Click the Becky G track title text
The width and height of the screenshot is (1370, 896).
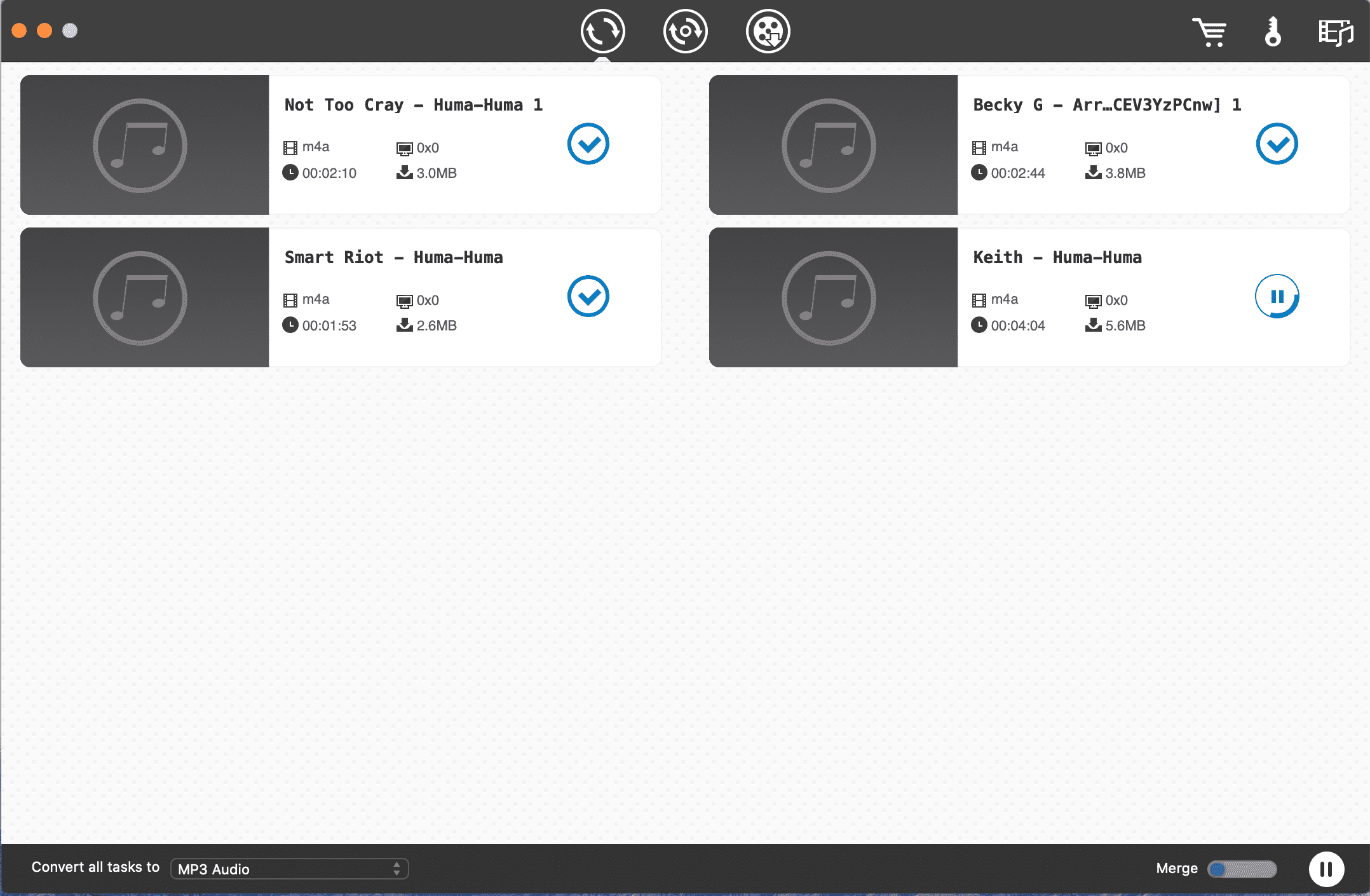(x=1106, y=105)
